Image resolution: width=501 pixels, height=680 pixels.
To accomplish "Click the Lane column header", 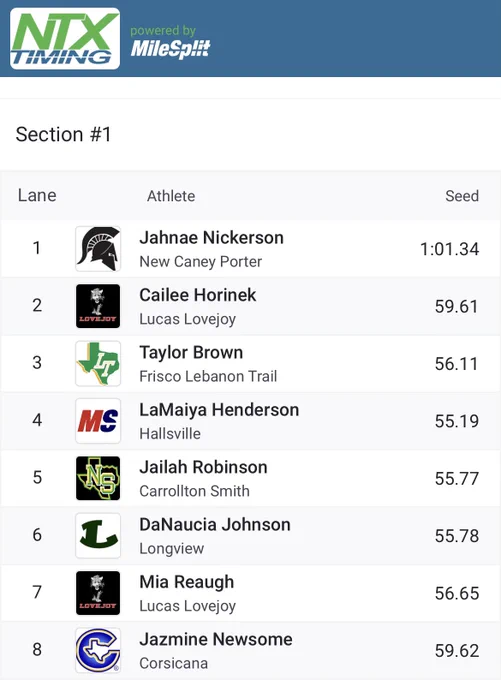I will [37, 196].
